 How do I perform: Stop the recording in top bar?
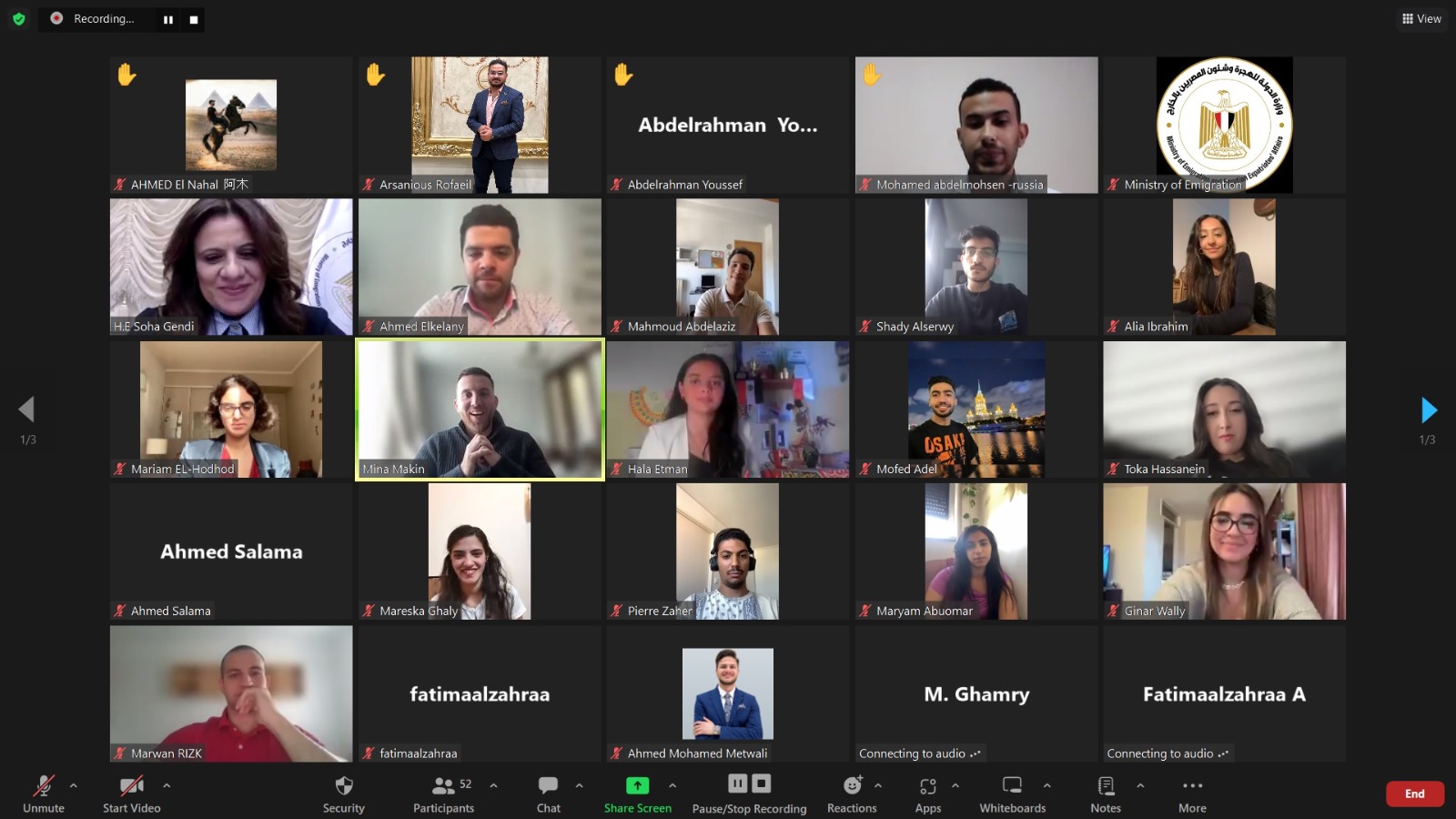point(193,19)
